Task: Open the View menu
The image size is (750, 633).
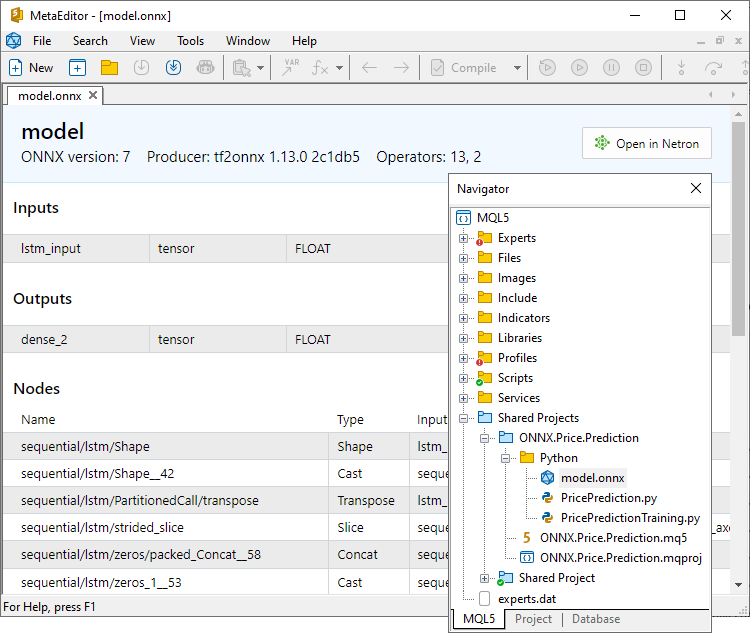Action: 143,41
